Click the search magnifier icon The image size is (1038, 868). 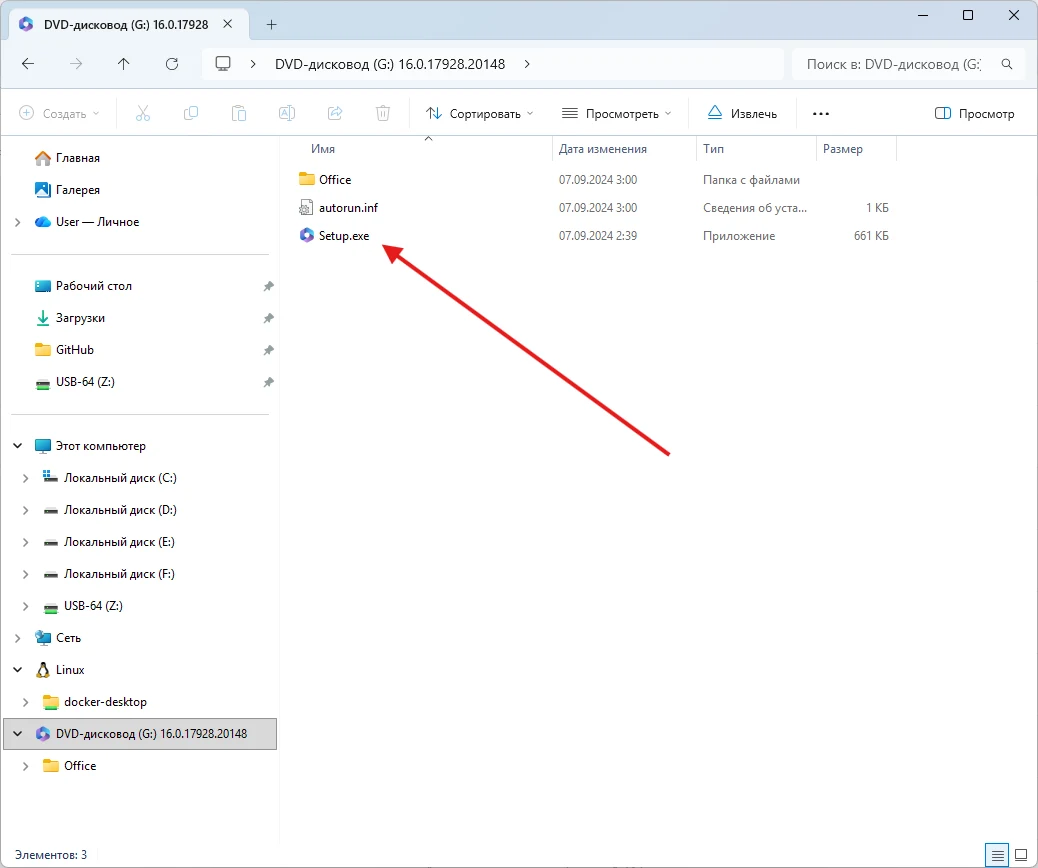tap(1007, 64)
